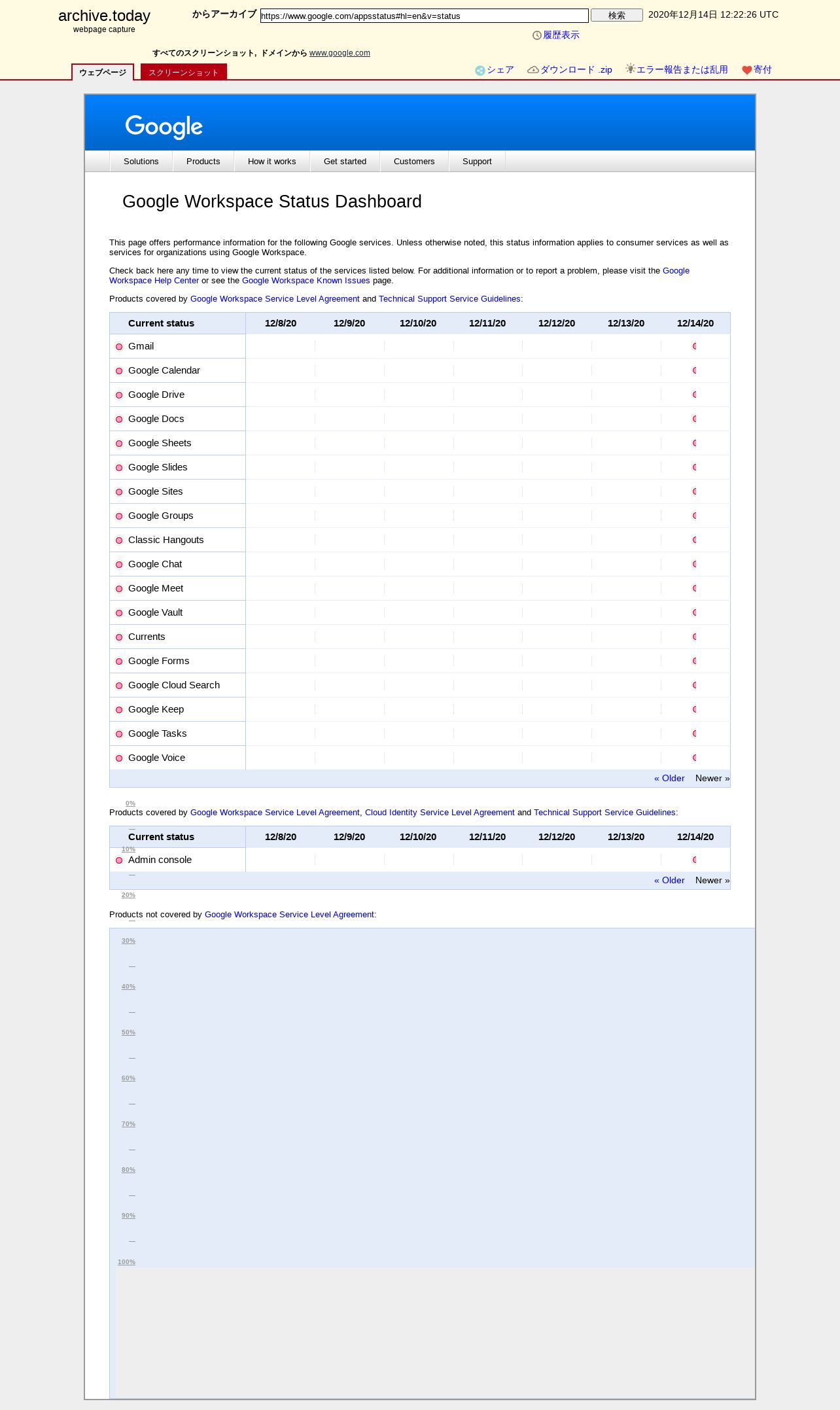Switch to the スクリーンショット tab
This screenshot has width=840, height=1410.
[x=184, y=73]
